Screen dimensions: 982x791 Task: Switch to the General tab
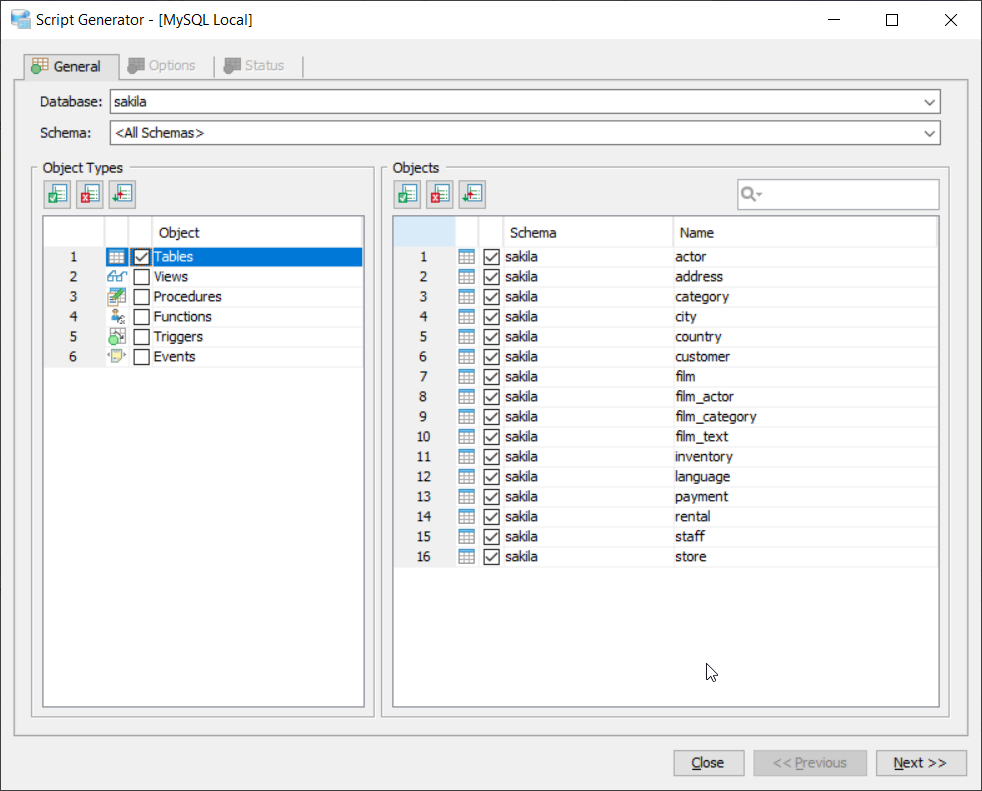(67, 66)
